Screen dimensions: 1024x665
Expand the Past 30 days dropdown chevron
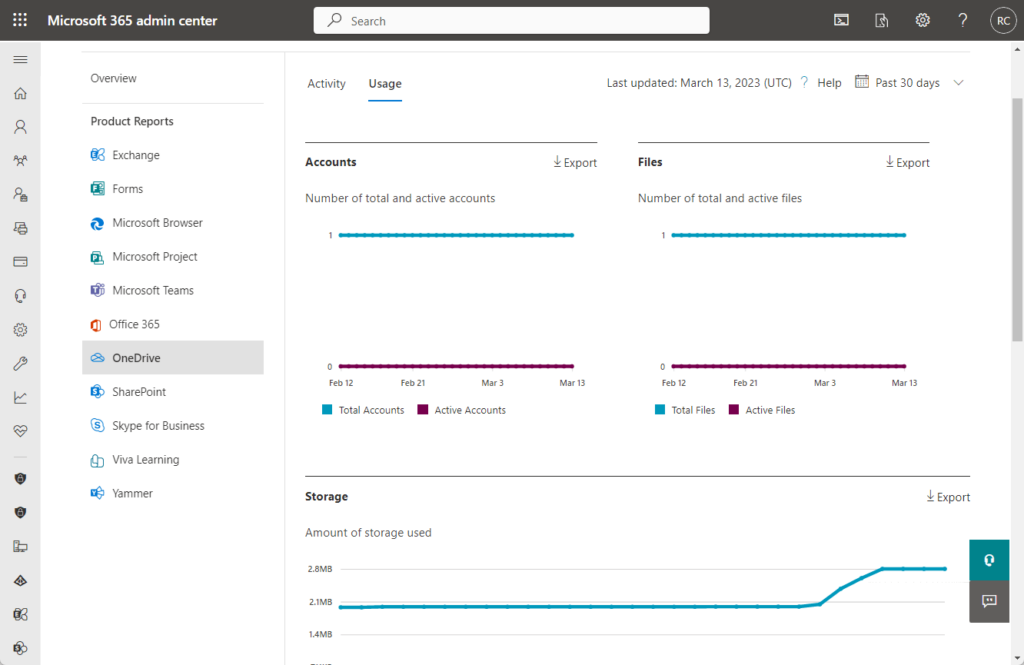coord(958,83)
